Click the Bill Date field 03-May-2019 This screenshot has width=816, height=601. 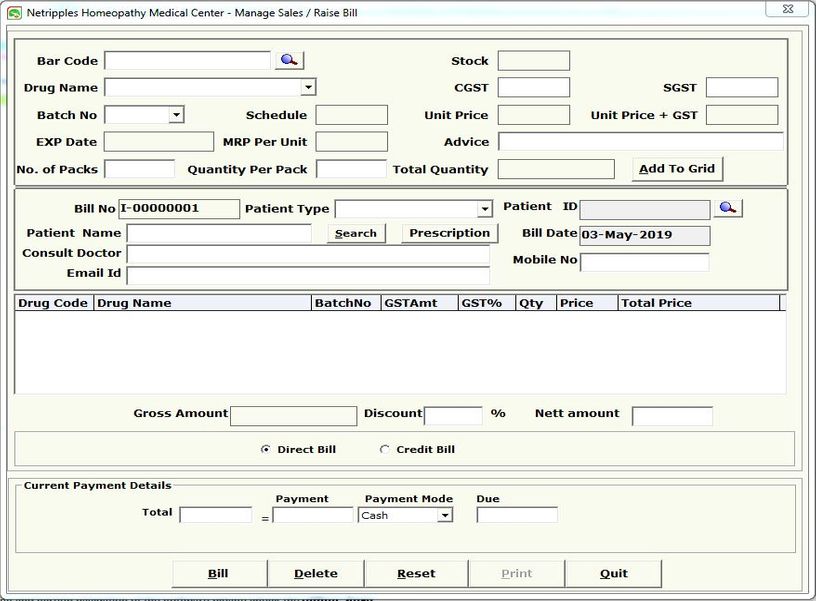tap(644, 235)
